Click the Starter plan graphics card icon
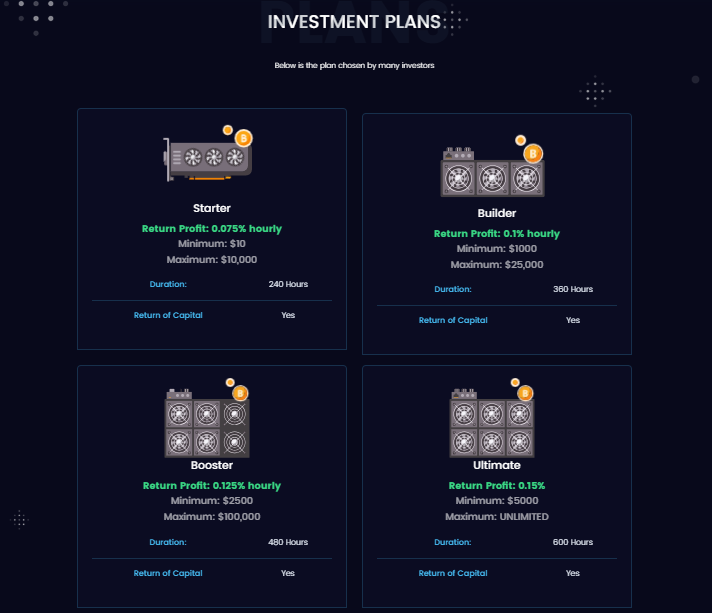The image size is (712, 613). coord(207,158)
